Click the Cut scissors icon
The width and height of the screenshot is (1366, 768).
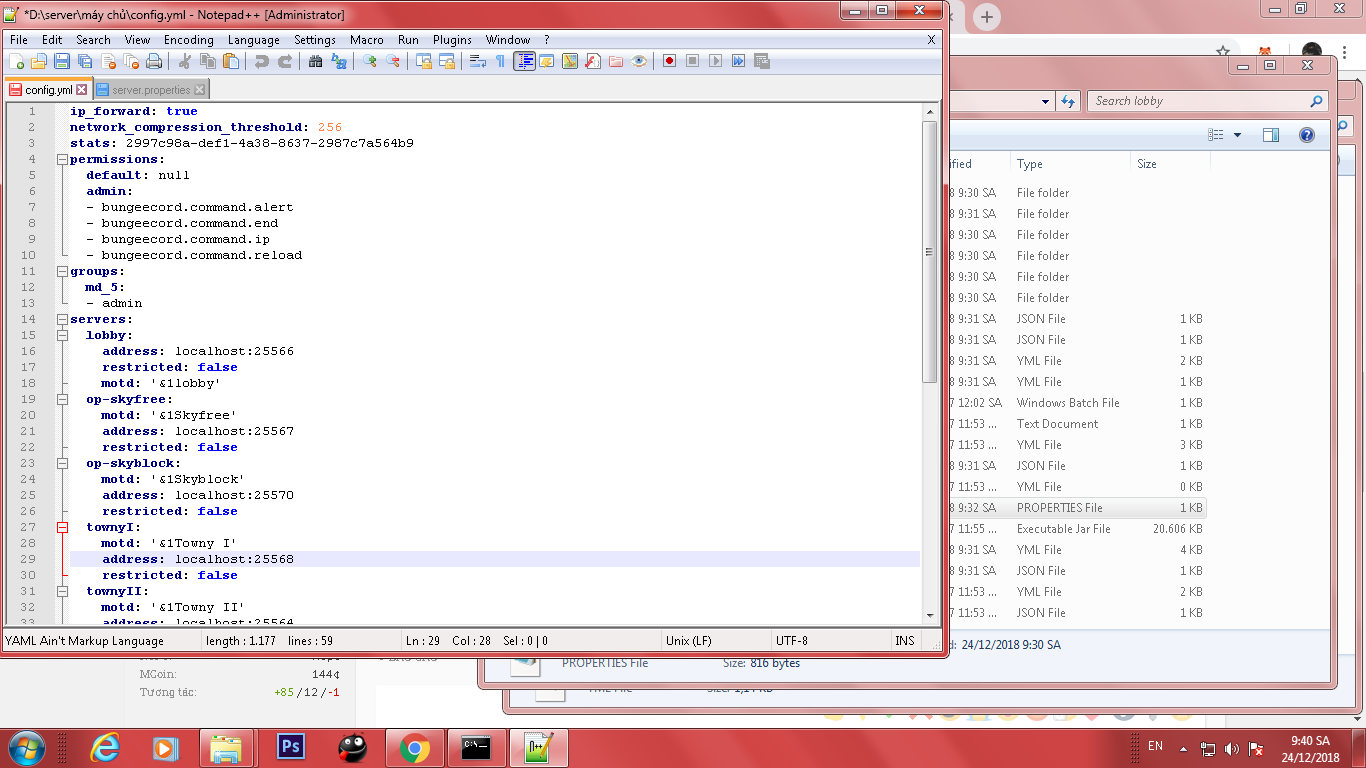coord(186,62)
